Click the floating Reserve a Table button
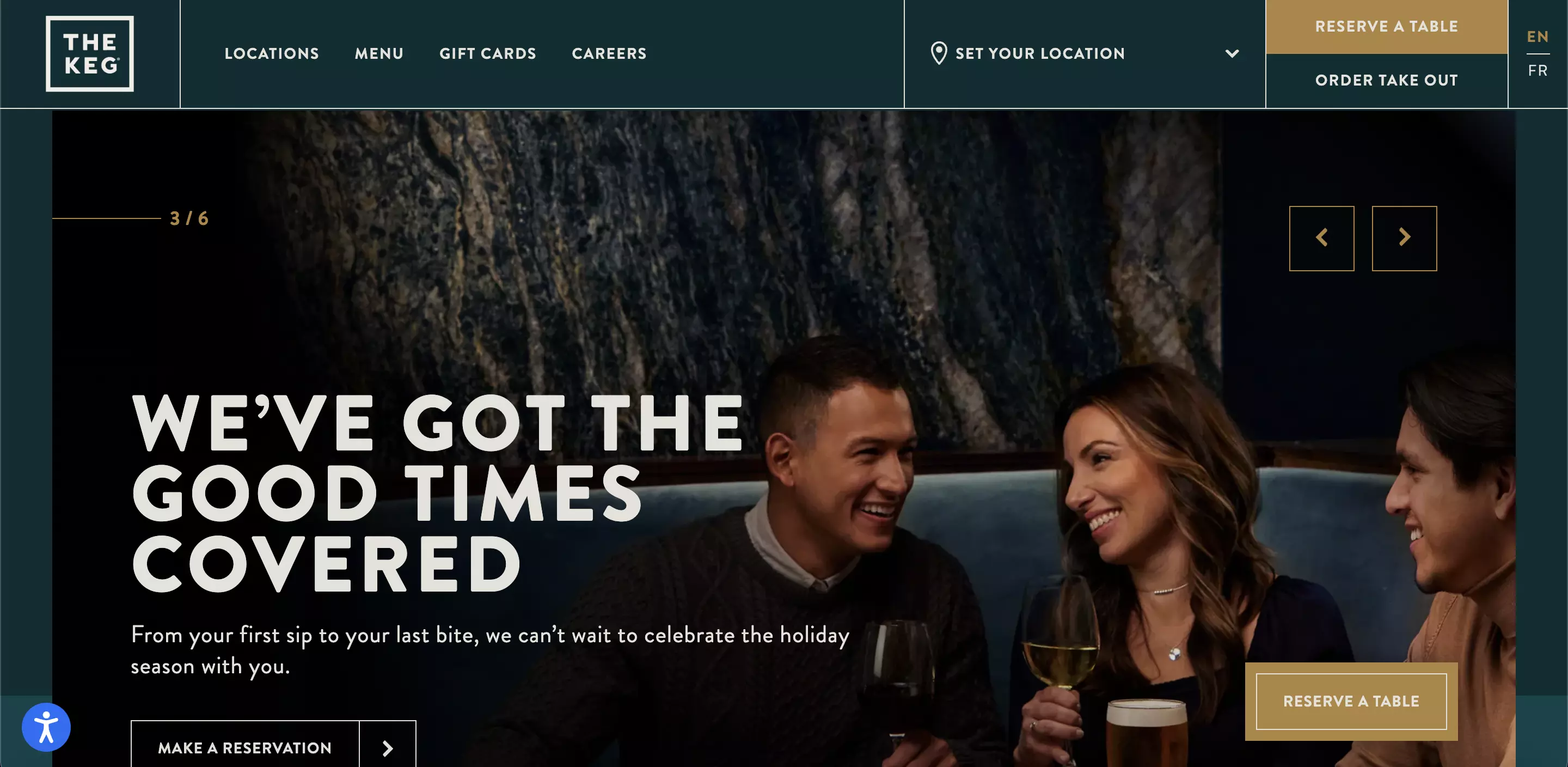The height and width of the screenshot is (767, 1568). [x=1351, y=701]
